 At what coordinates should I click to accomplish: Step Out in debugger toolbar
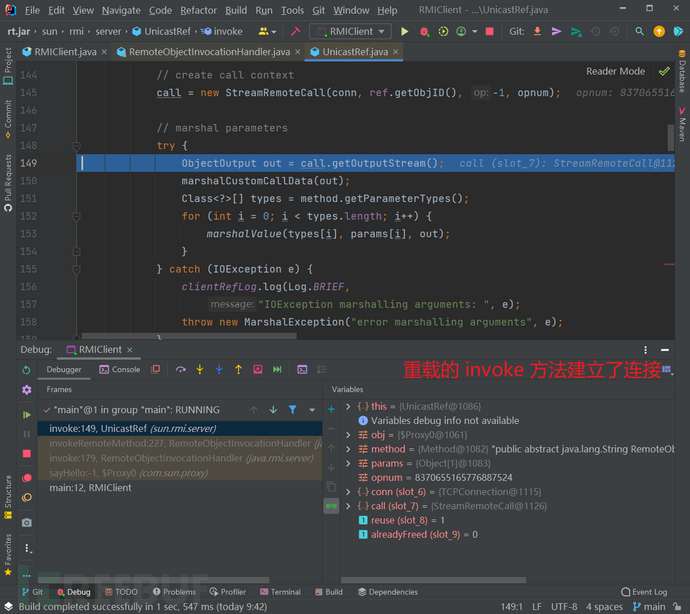[239, 370]
